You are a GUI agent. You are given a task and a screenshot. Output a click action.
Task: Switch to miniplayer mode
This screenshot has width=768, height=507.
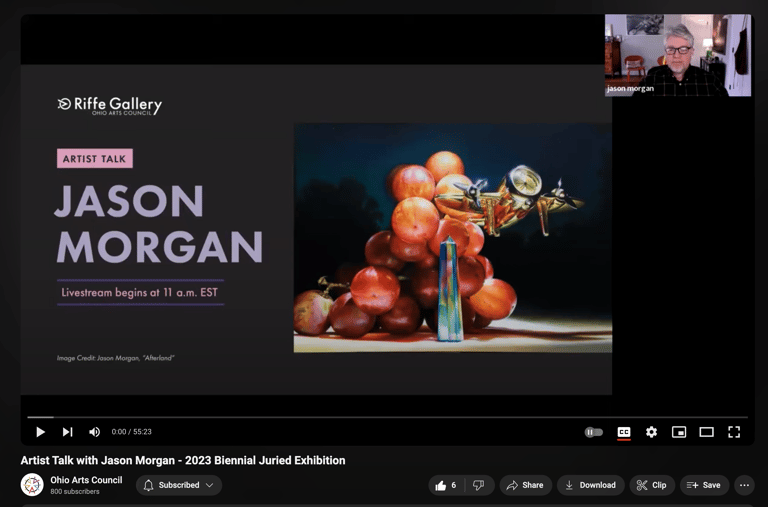coord(679,432)
